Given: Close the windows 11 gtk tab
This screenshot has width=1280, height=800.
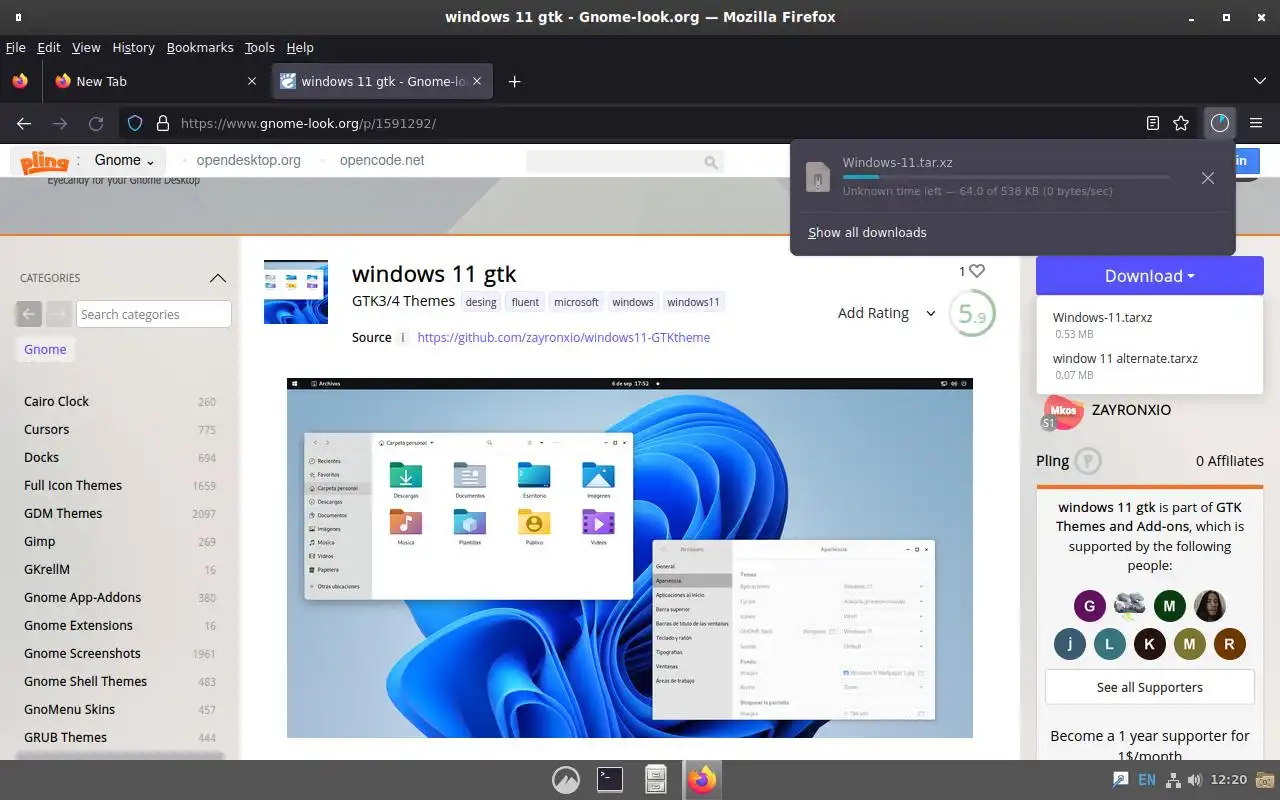Looking at the screenshot, I should click(477, 81).
